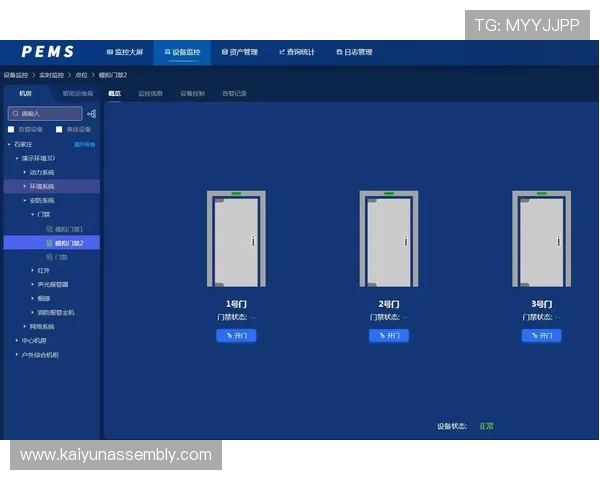
Task: Click the PEMS logo
Action: coord(48,52)
